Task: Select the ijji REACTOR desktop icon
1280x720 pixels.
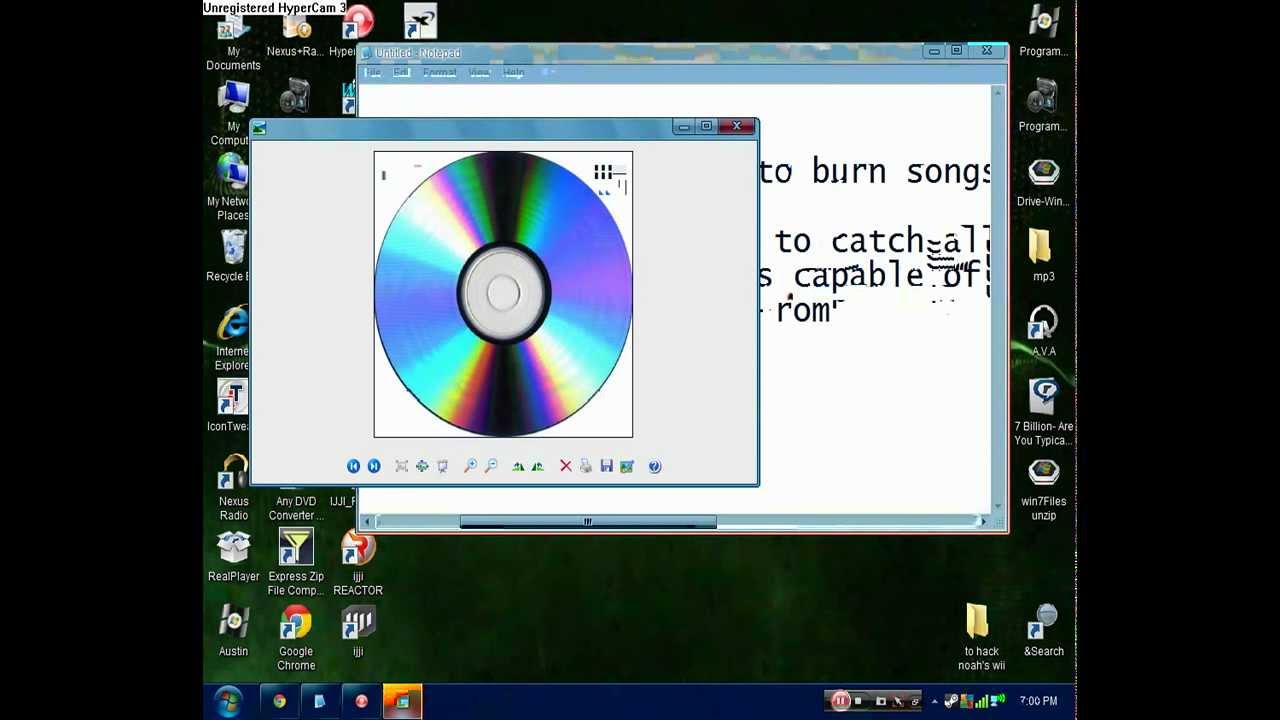Action: (x=358, y=563)
